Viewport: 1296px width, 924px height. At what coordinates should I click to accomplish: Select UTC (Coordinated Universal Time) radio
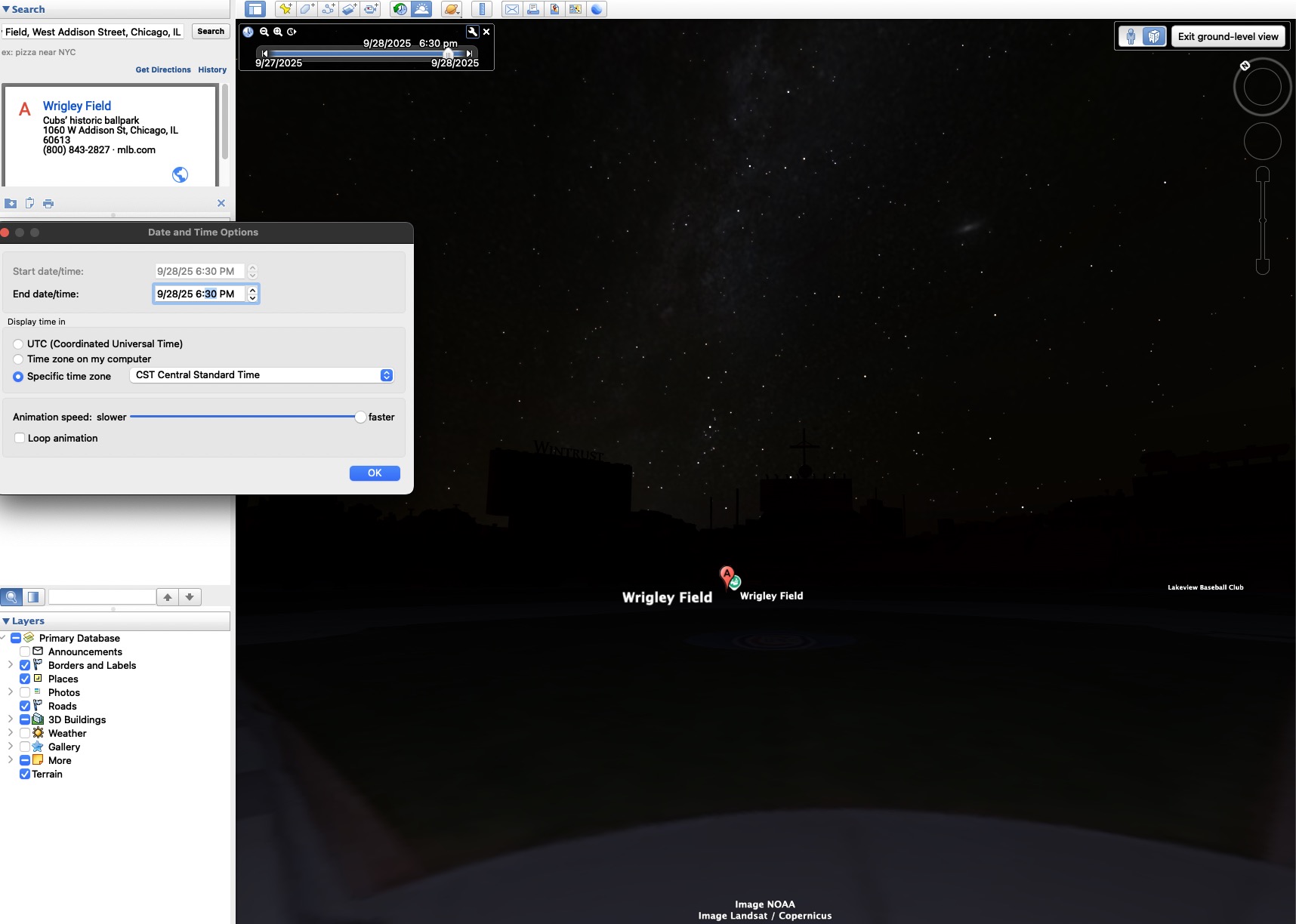coord(18,343)
